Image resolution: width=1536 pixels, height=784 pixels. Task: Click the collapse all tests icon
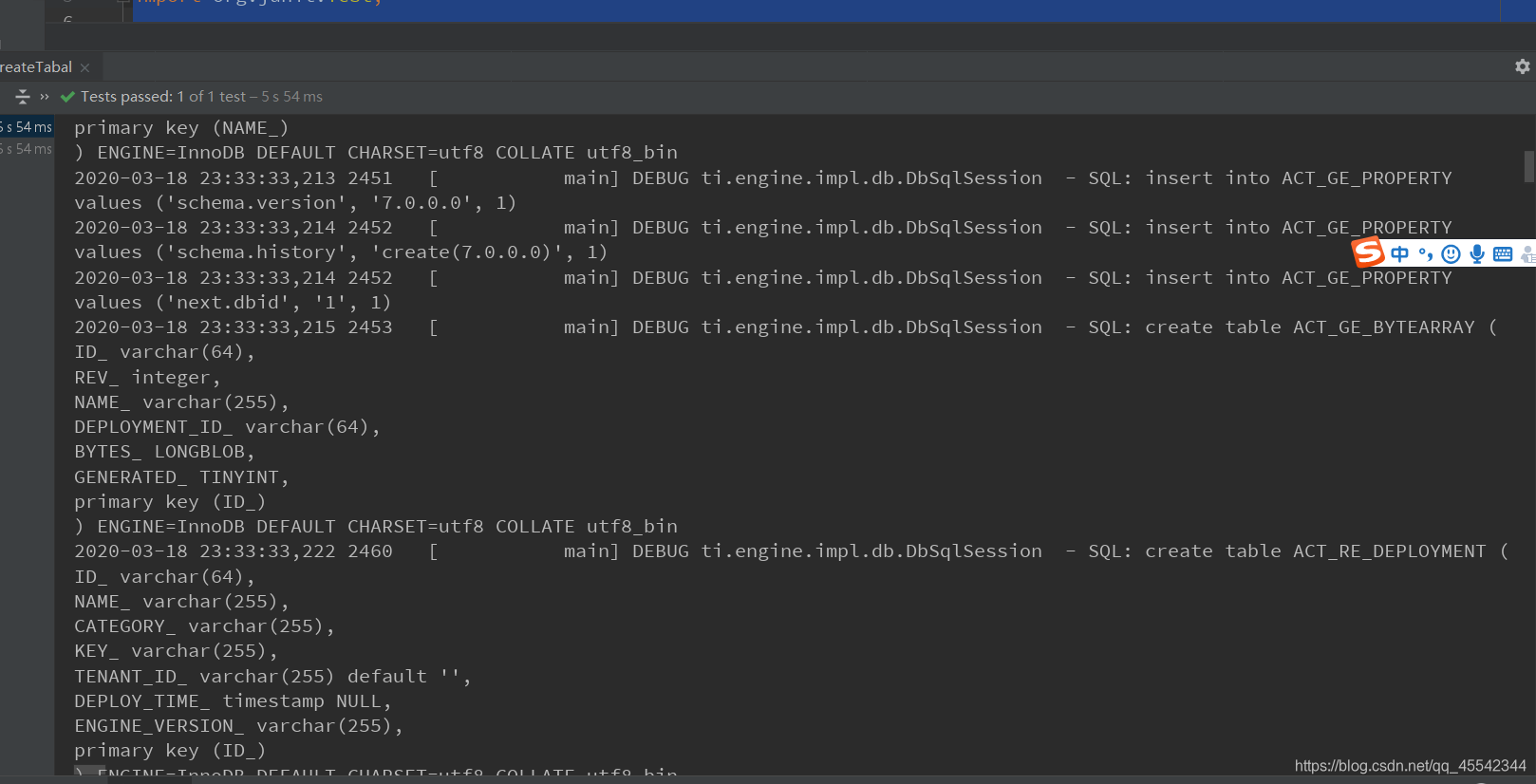pos(23,96)
